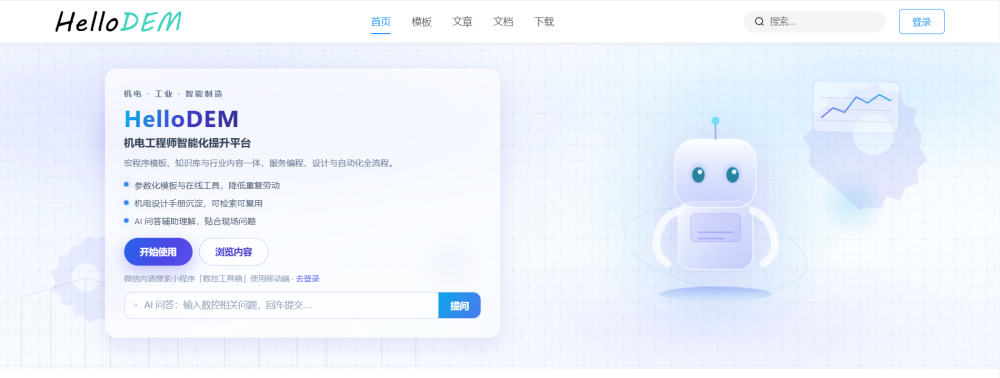Image resolution: width=1000 pixels, height=378 pixels.
Task: Click the text 参数化模板与在线工具，降低重复劳动
Action: [x=207, y=185]
